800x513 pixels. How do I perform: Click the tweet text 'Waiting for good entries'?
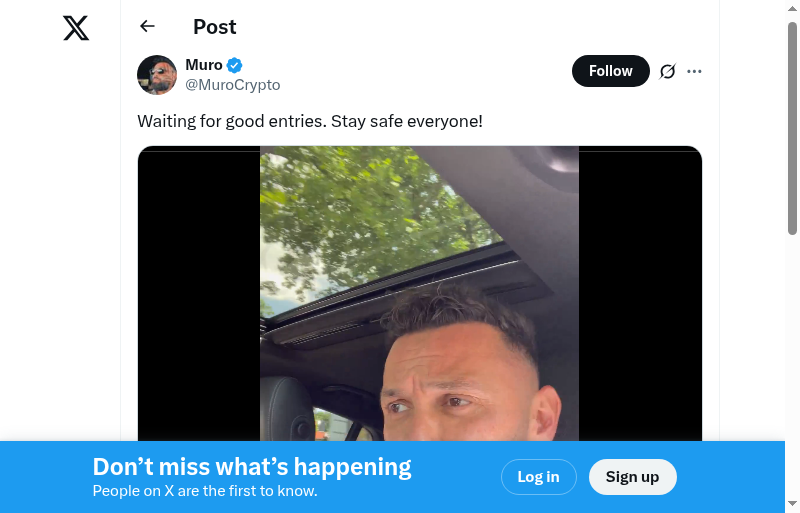point(232,121)
